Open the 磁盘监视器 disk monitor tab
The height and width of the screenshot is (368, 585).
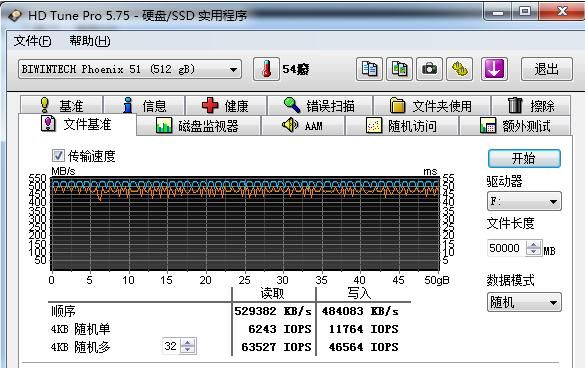pos(198,126)
